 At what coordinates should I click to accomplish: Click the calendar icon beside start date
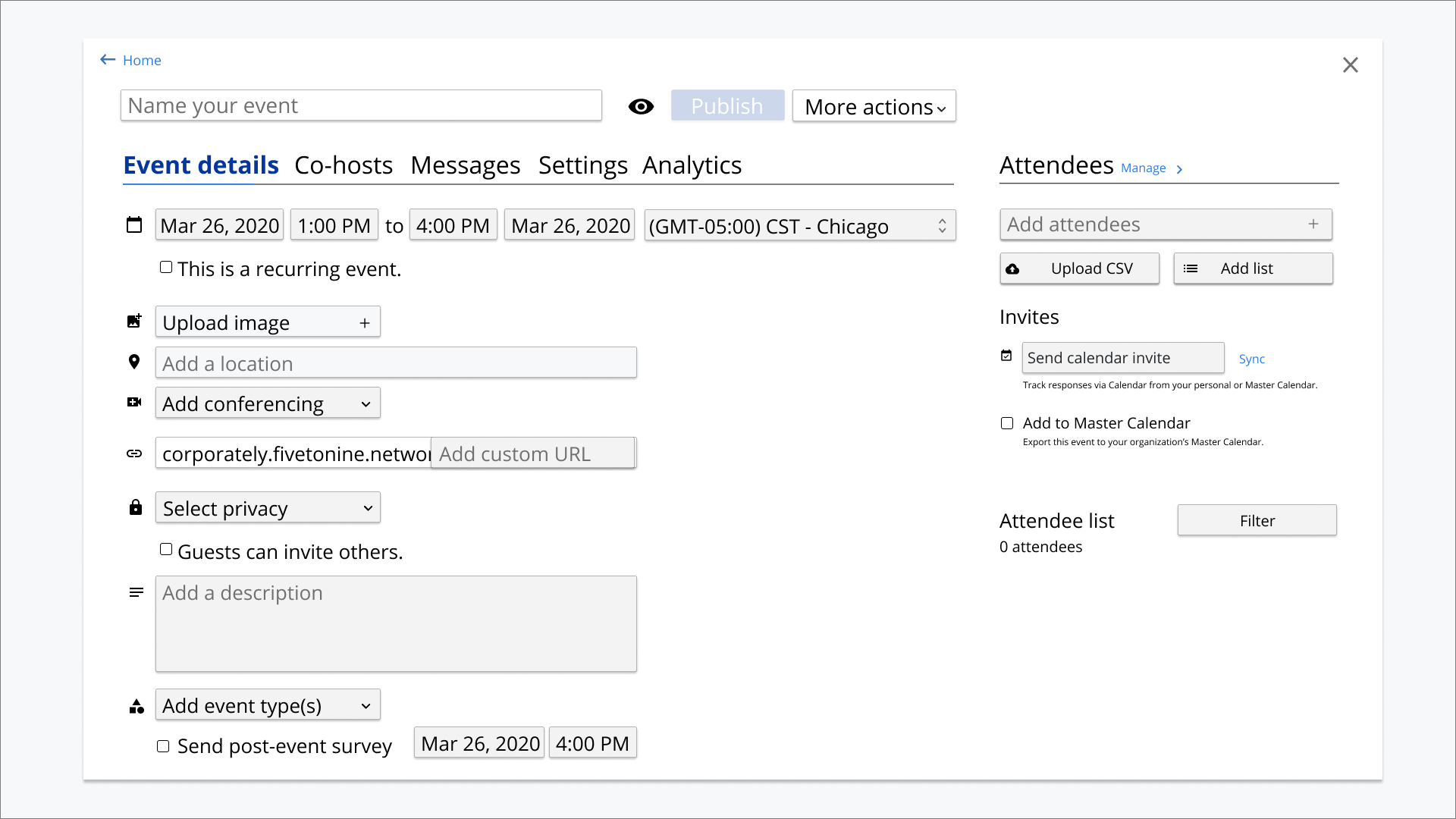point(134,225)
